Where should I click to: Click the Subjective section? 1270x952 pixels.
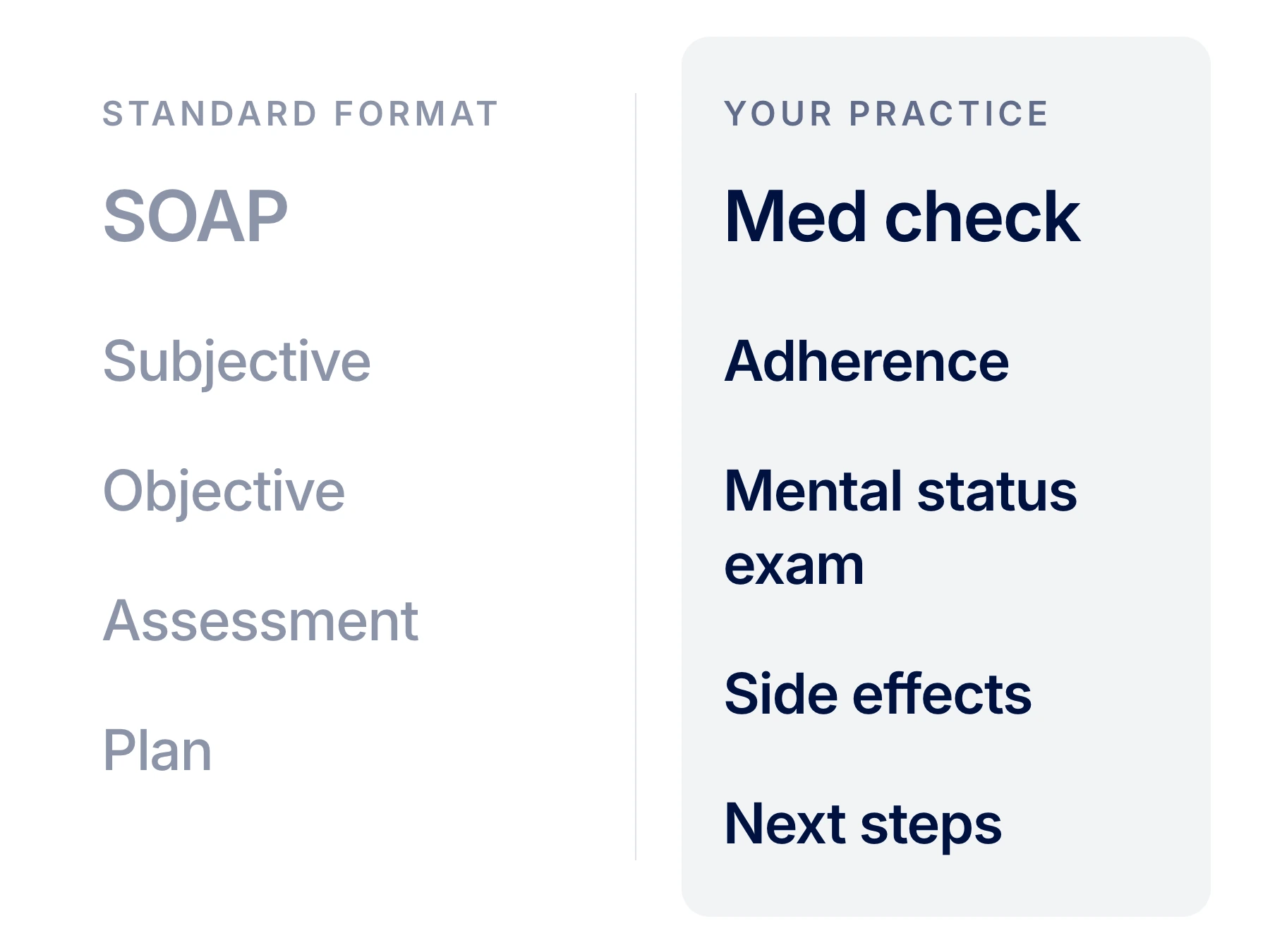pyautogui.click(x=236, y=362)
